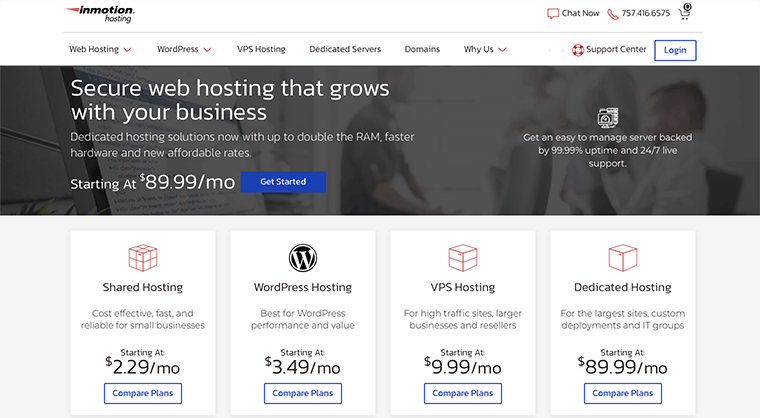Click the Chat Now link
This screenshot has width=760, height=418.
coord(580,14)
